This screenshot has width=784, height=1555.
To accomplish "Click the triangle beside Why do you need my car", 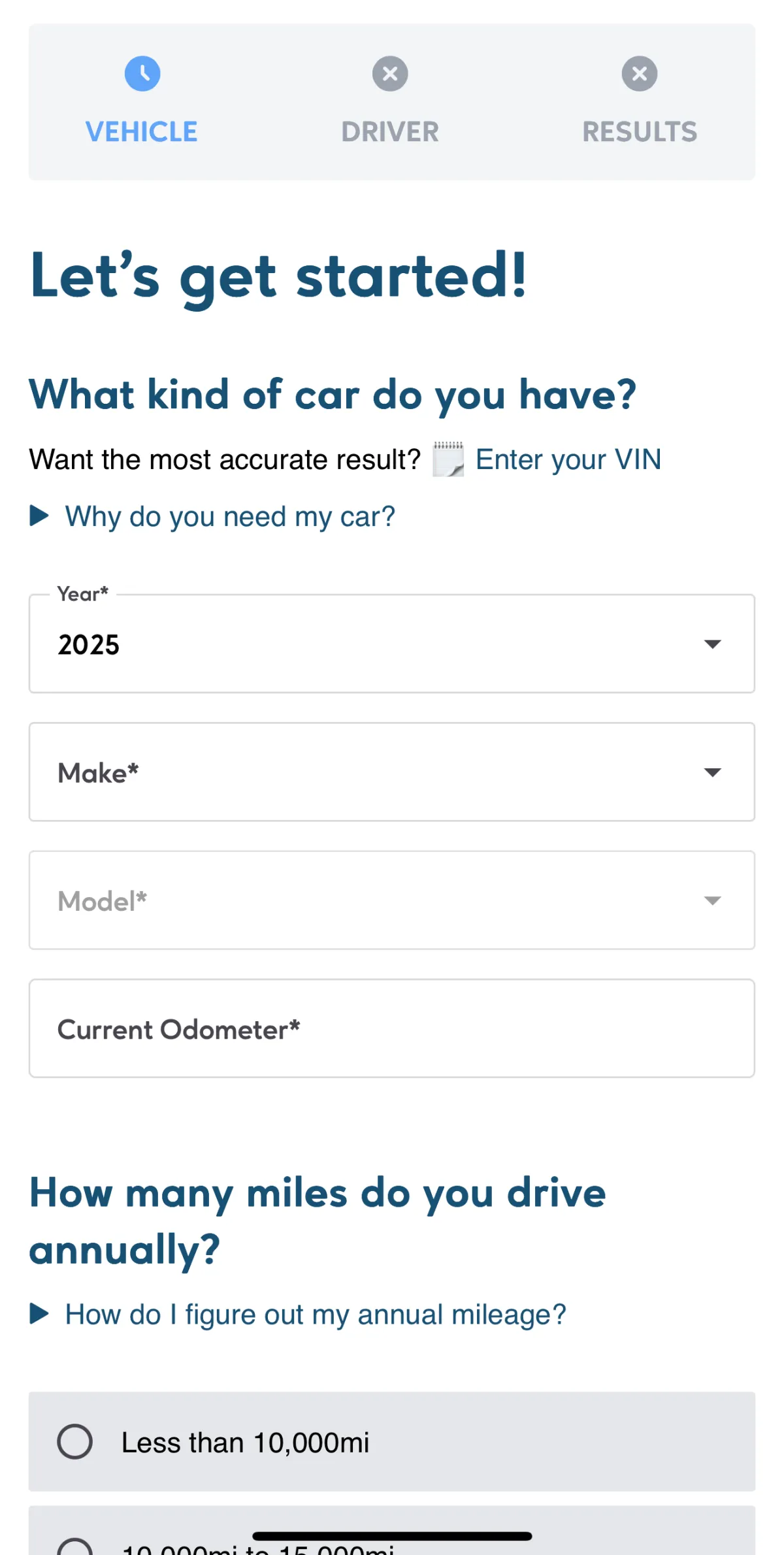I will [39, 516].
